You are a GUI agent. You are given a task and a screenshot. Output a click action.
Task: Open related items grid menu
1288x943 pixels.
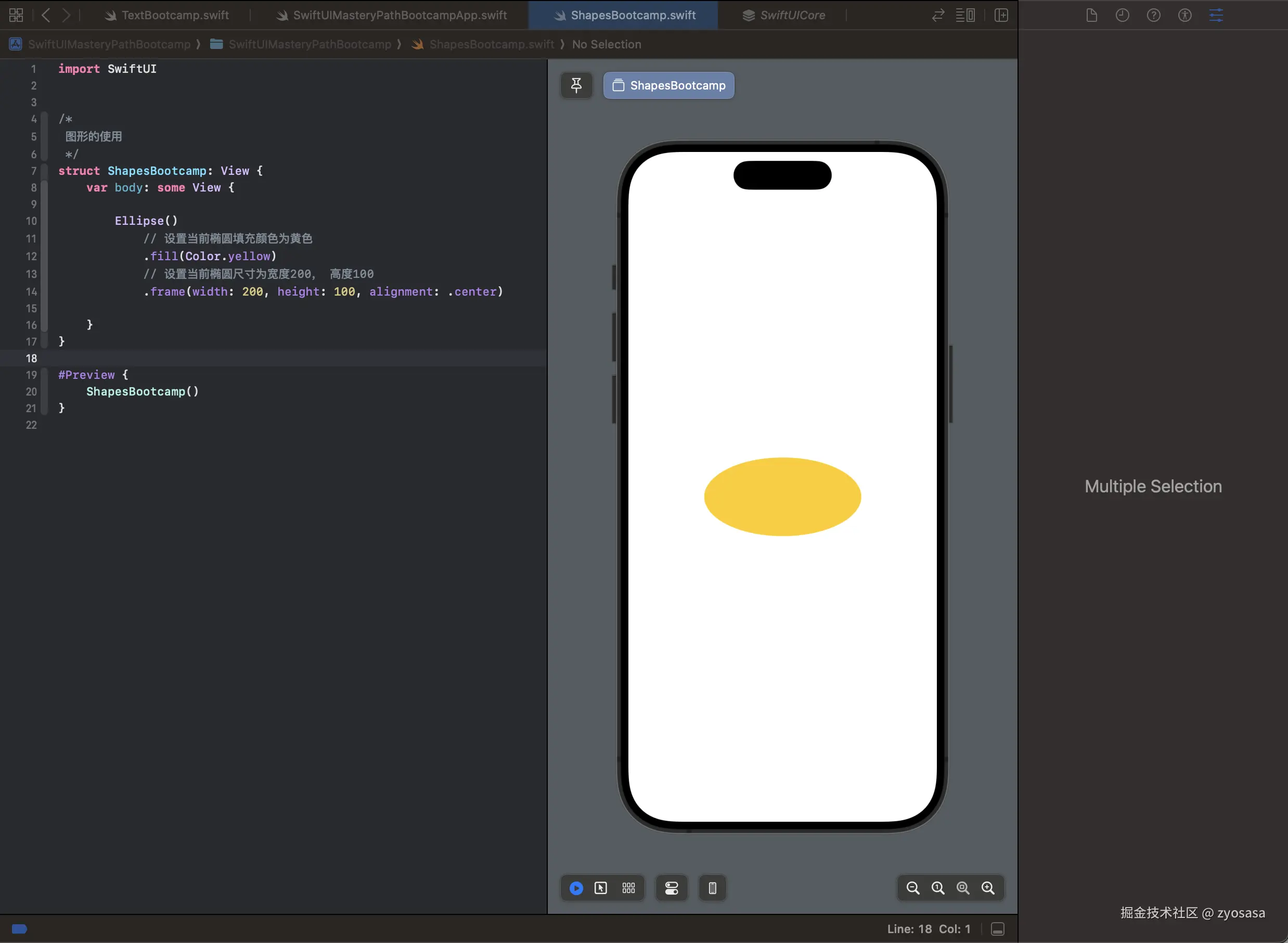(x=16, y=16)
